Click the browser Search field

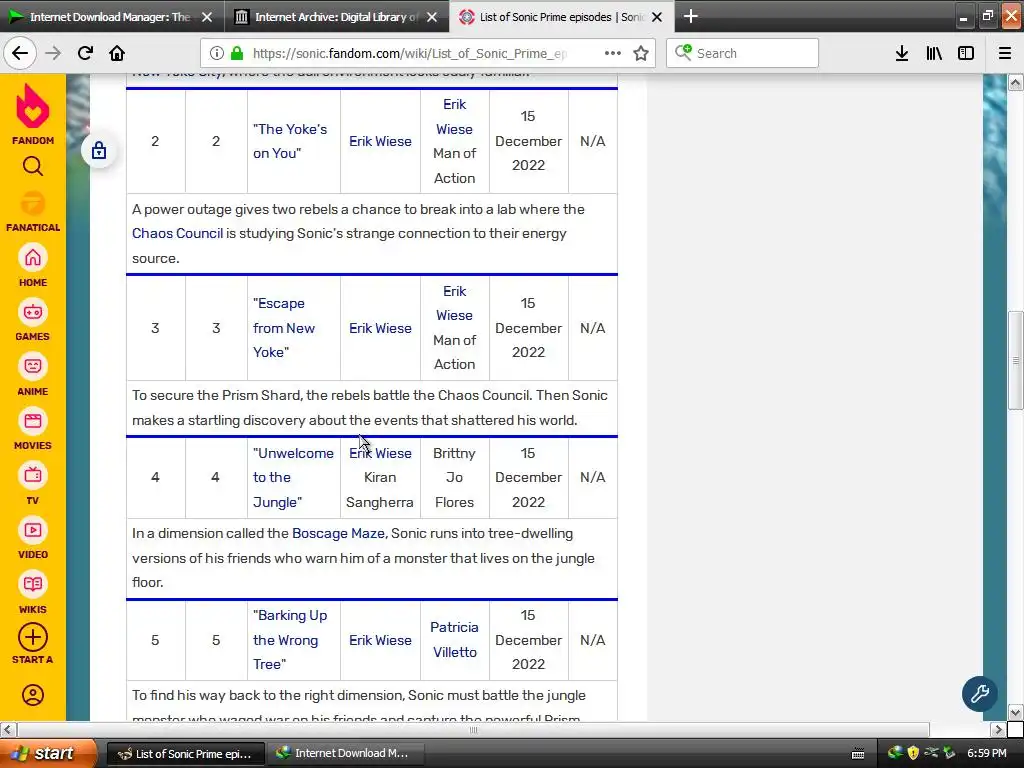pos(743,53)
